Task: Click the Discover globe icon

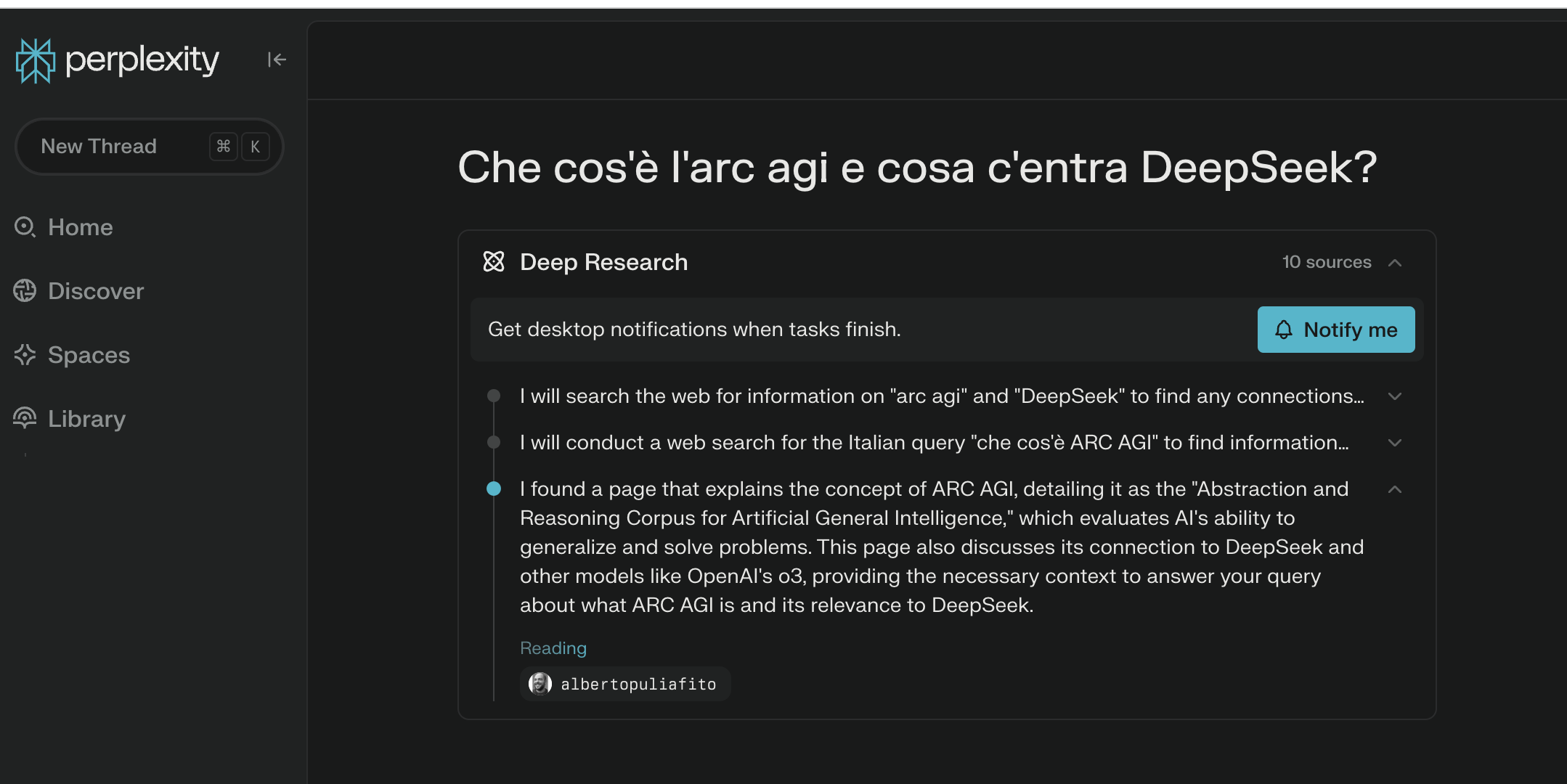Action: click(25, 290)
